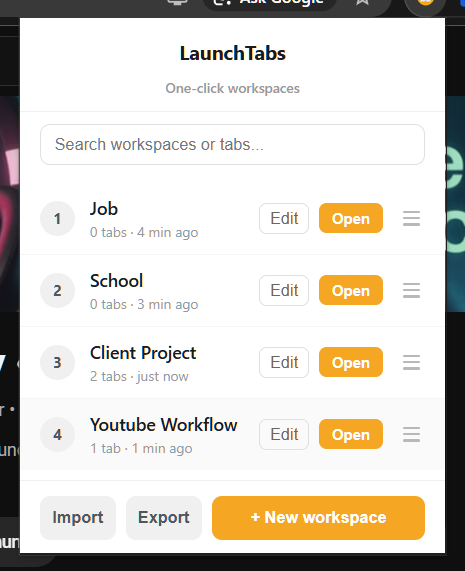Edit the Client Project workspace
This screenshot has height=571, width=465.
284,362
